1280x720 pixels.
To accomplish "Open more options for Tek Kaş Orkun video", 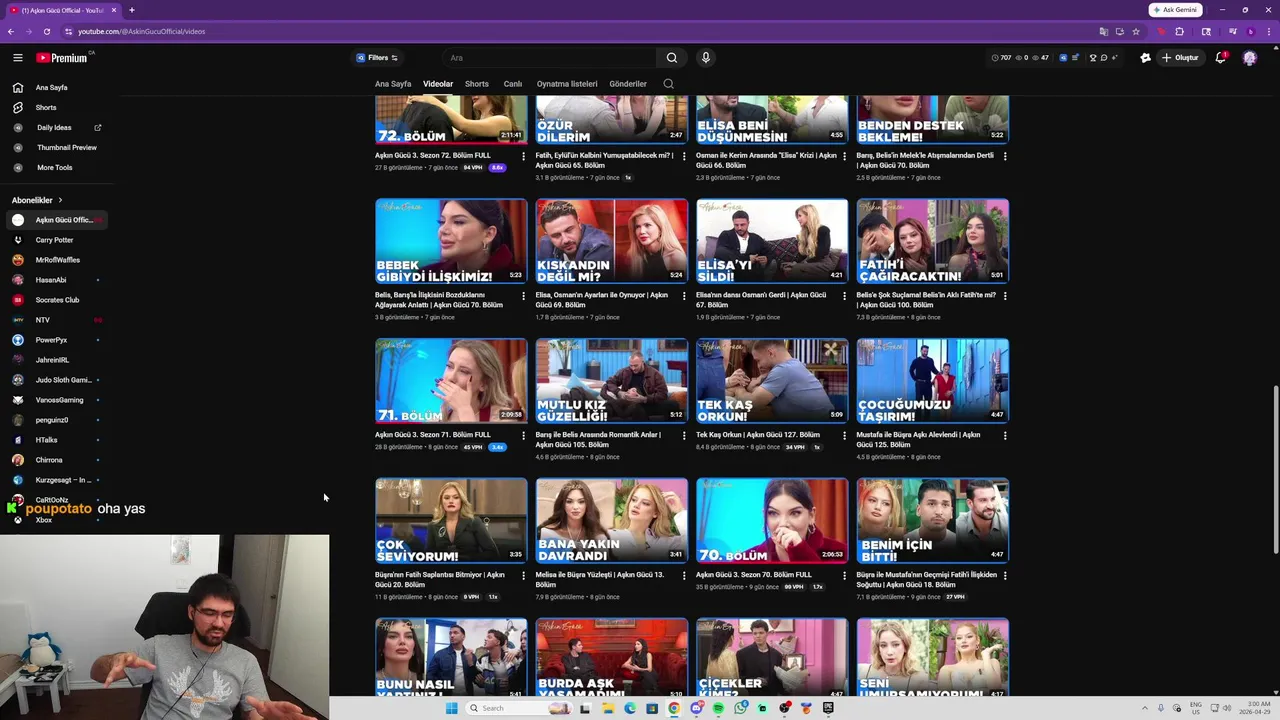I will pos(844,435).
